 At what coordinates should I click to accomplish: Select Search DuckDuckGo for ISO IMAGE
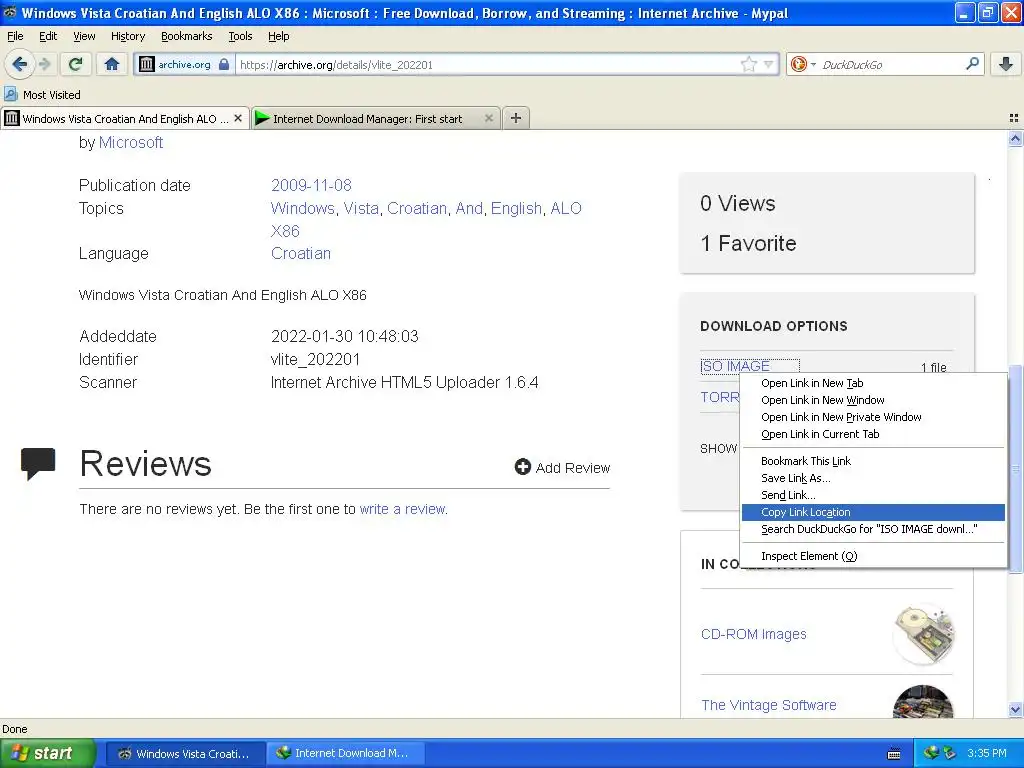873,529
